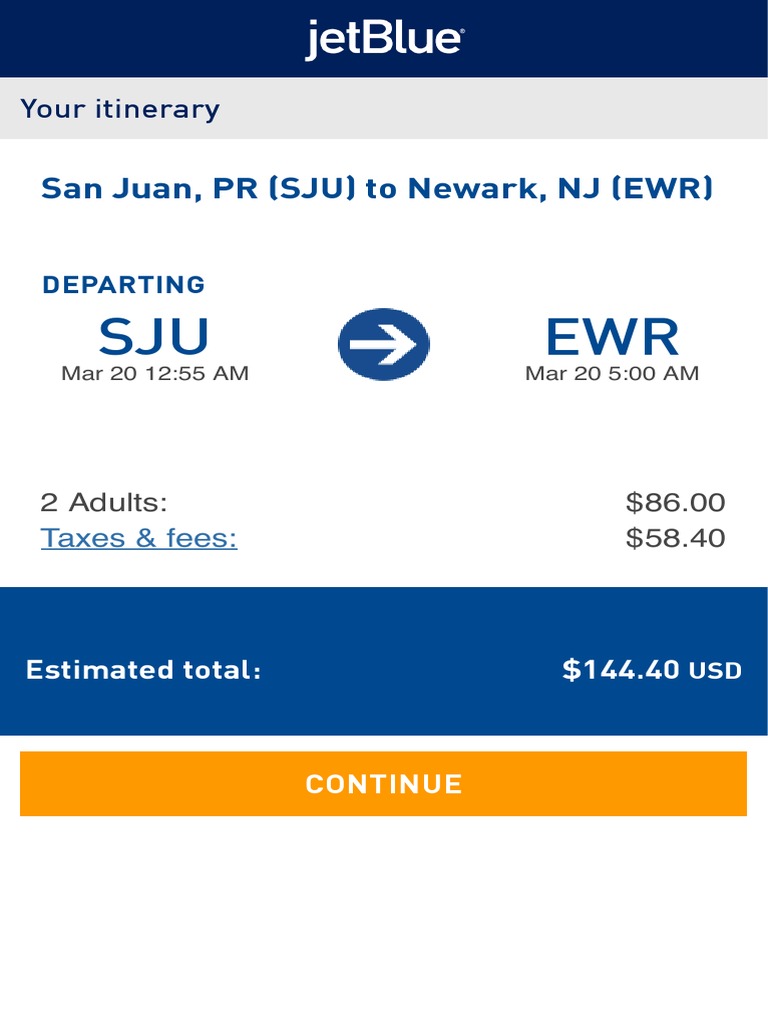Select the large SJU airport code
This screenshot has height=1024, width=768.
coord(154,337)
